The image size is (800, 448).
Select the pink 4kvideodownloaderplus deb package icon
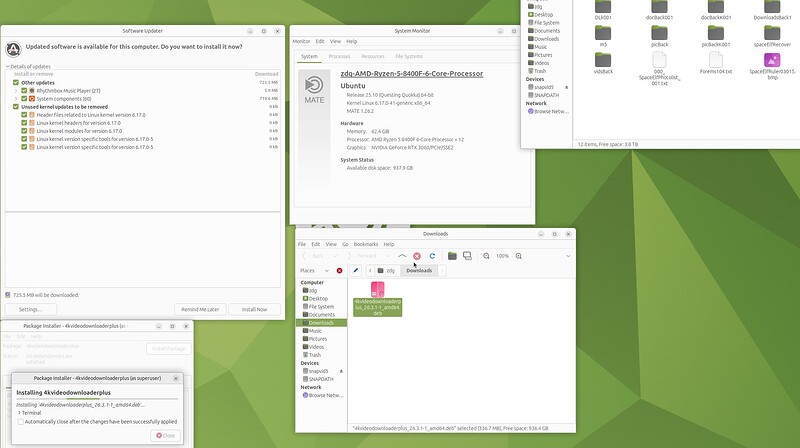[x=378, y=289]
